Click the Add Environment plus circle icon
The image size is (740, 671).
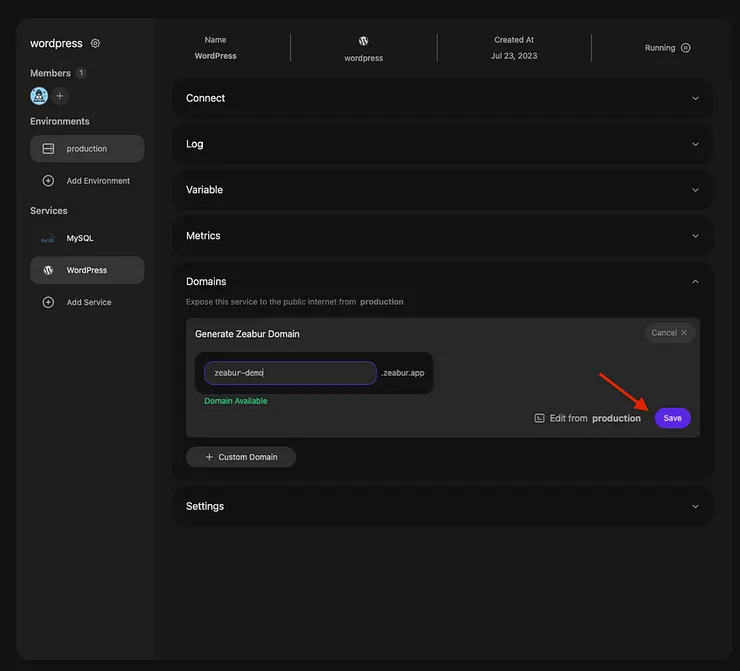pos(48,181)
